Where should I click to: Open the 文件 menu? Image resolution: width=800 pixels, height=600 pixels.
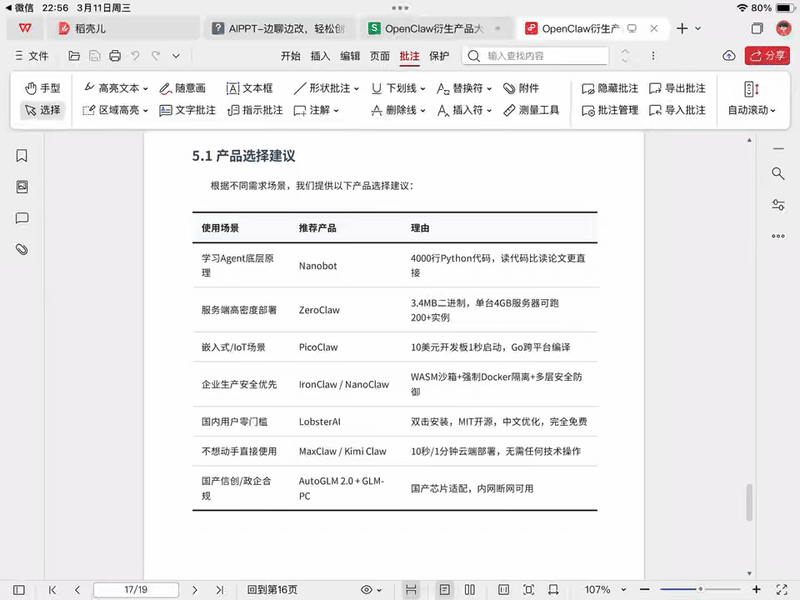tap(32, 56)
